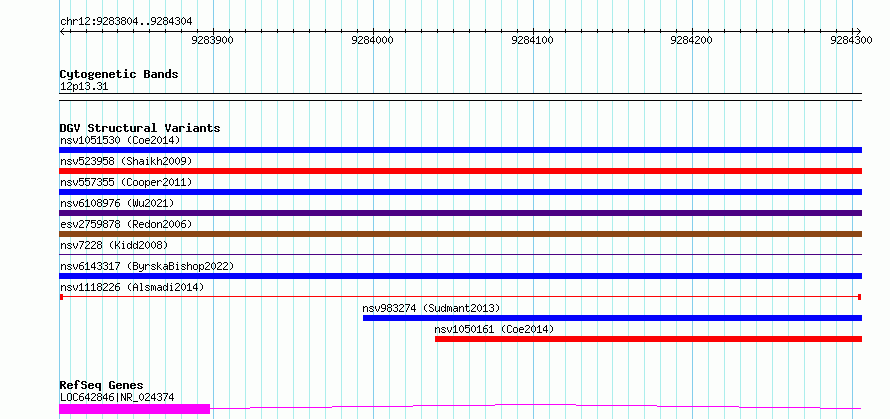Click the RefSeq Genes track heading
Screen dimensions: 890x419
[102, 386]
